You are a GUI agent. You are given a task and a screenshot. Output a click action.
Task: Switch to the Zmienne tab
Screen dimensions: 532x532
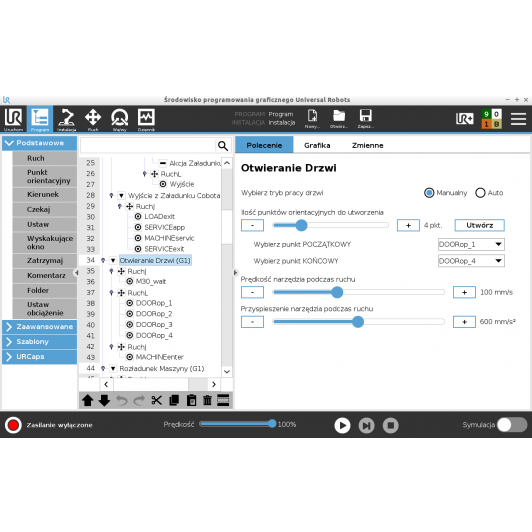(367, 145)
